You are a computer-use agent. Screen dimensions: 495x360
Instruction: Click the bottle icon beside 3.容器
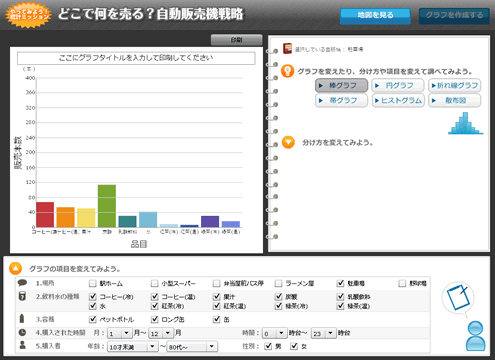pos(22,318)
